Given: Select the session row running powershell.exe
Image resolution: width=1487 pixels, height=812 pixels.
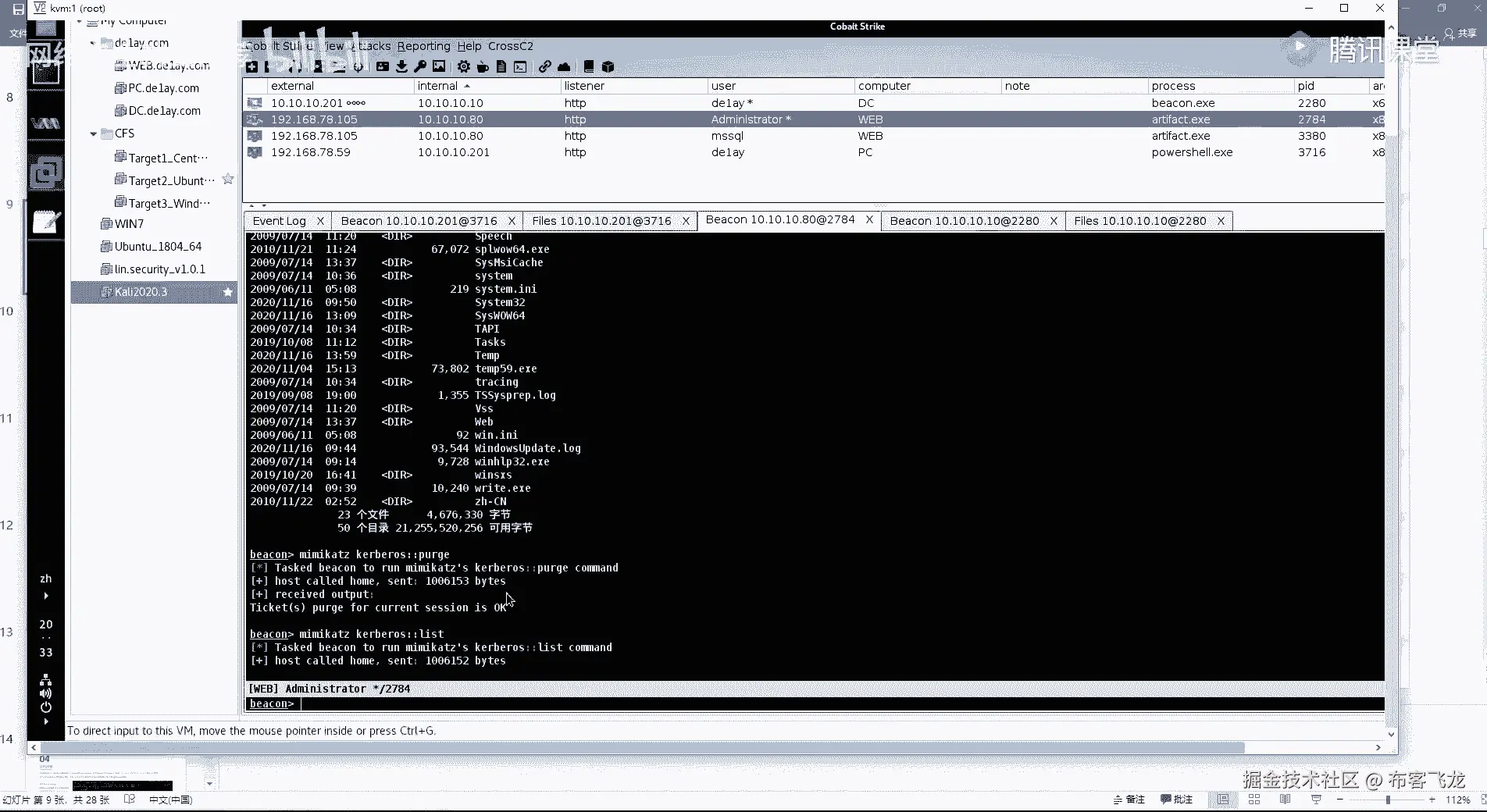Looking at the screenshot, I should tap(815, 152).
